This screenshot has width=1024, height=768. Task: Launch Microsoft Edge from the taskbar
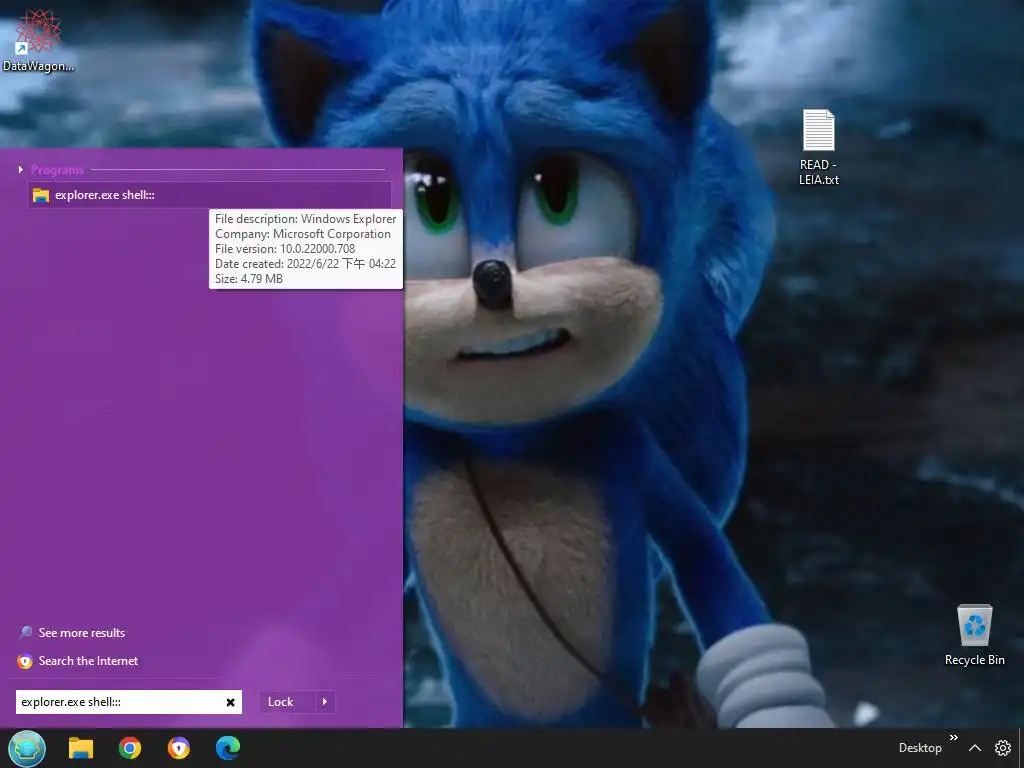(228, 748)
